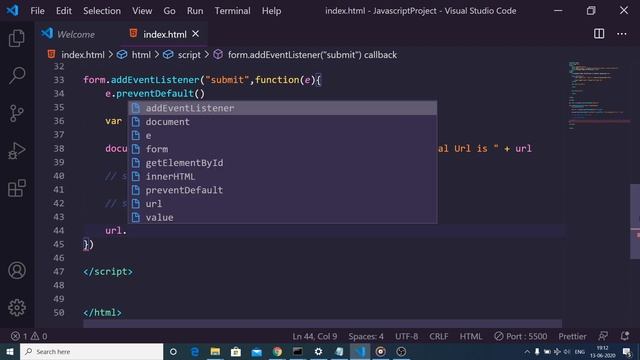Click HTML language mode
The width and height of the screenshot is (640, 360).
(x=471, y=336)
